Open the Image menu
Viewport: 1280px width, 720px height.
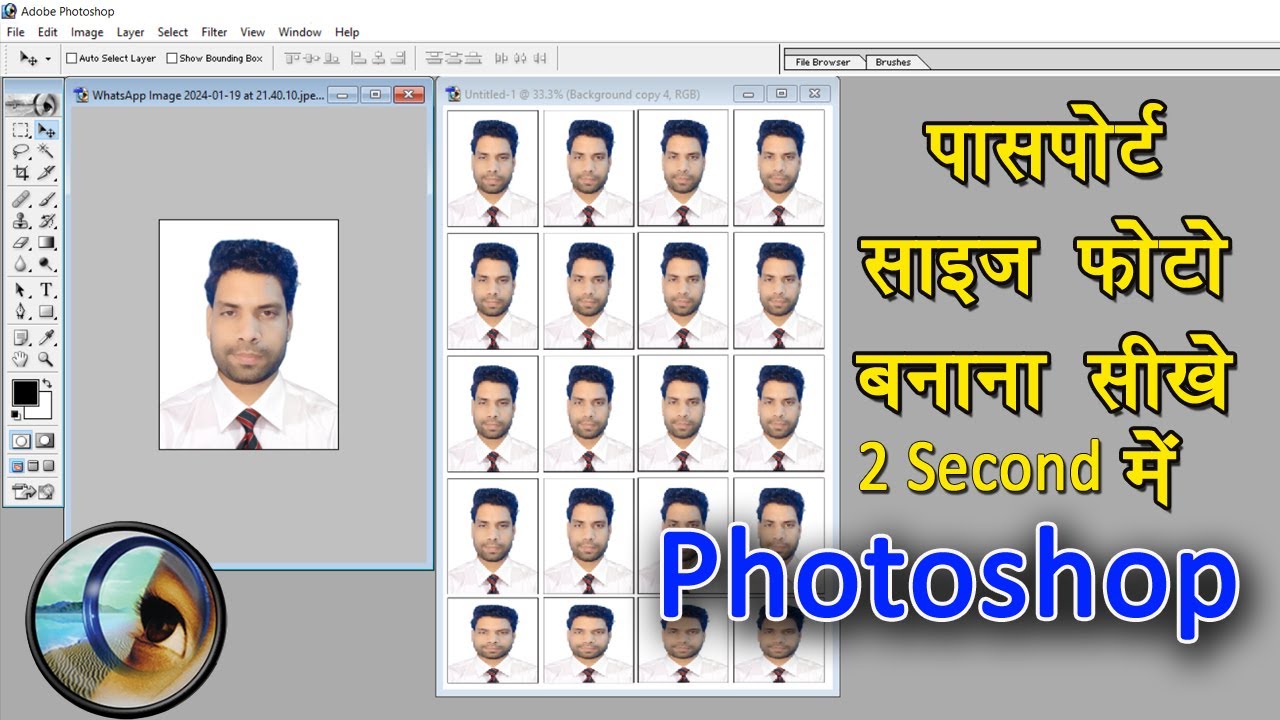point(87,32)
